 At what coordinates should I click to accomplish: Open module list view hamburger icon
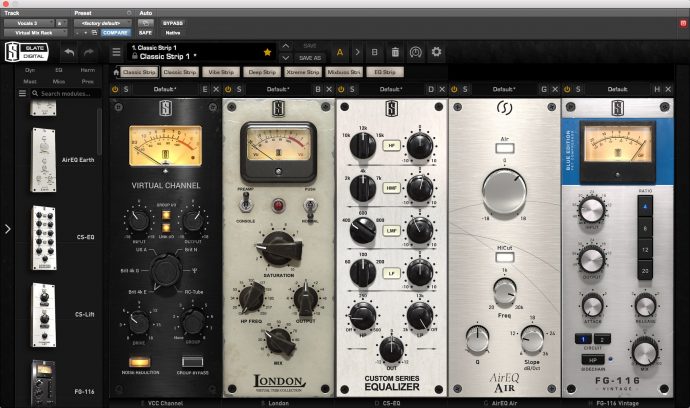[x=22, y=93]
